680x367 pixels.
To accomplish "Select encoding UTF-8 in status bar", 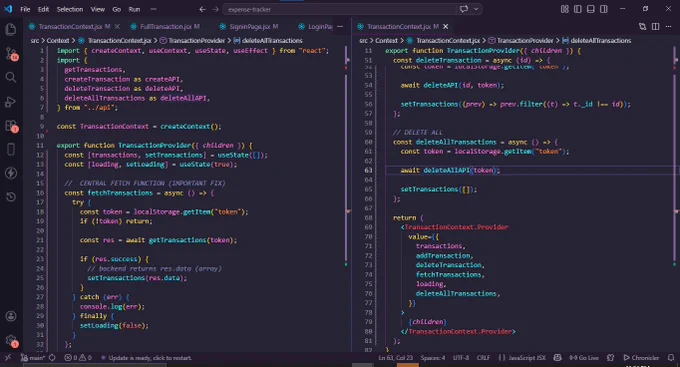I will (x=461, y=358).
